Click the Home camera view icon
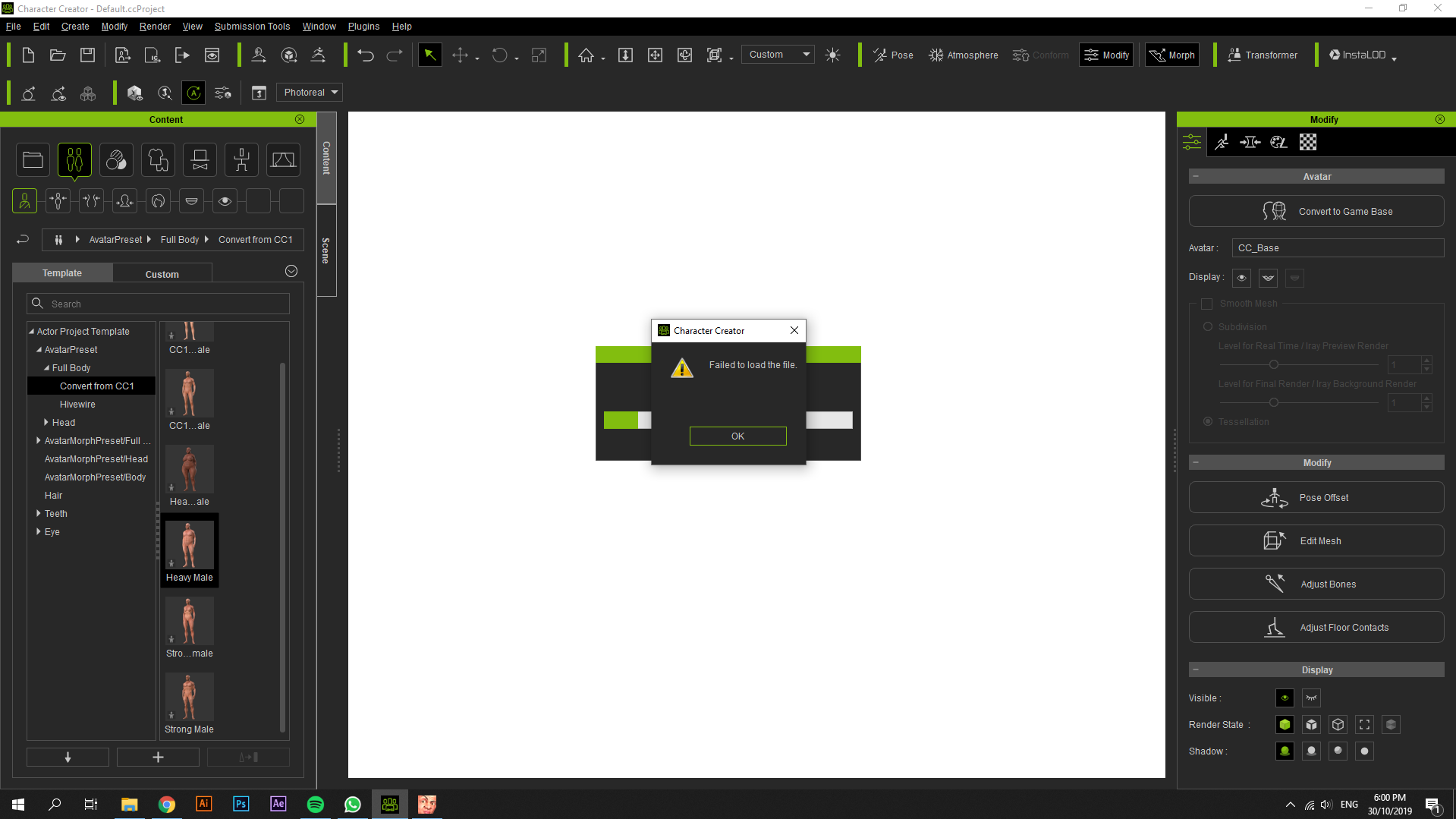Image resolution: width=1456 pixels, height=819 pixels. tap(586, 55)
